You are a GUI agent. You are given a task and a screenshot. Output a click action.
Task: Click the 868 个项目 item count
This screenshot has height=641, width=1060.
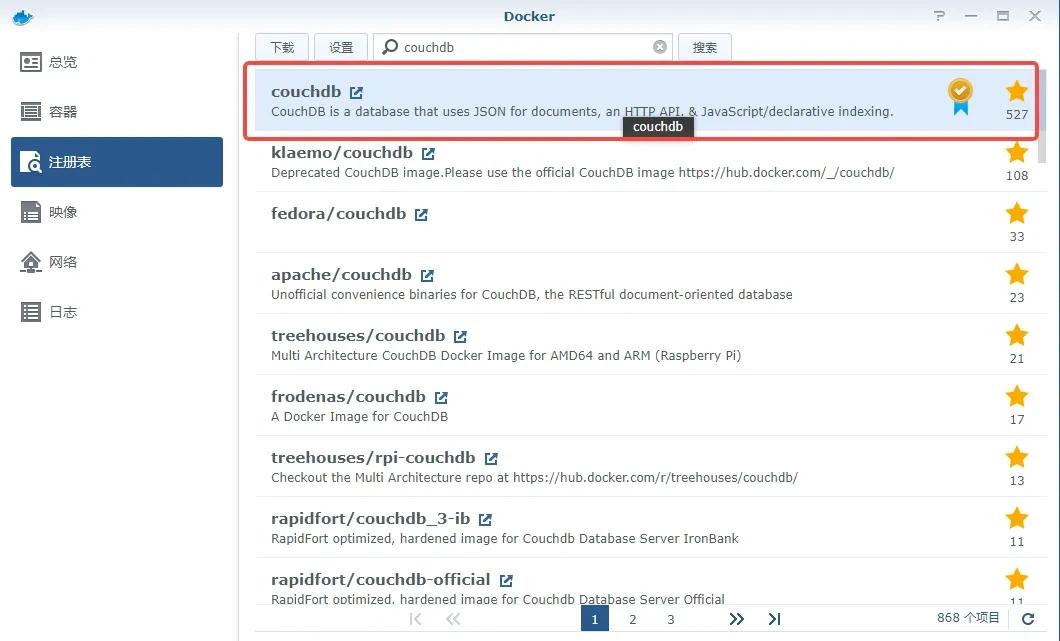click(x=967, y=617)
